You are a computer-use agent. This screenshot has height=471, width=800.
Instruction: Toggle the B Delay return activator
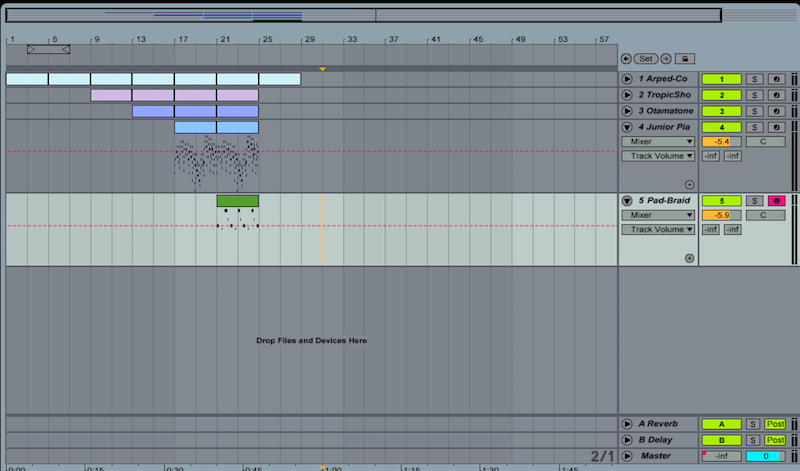721,440
